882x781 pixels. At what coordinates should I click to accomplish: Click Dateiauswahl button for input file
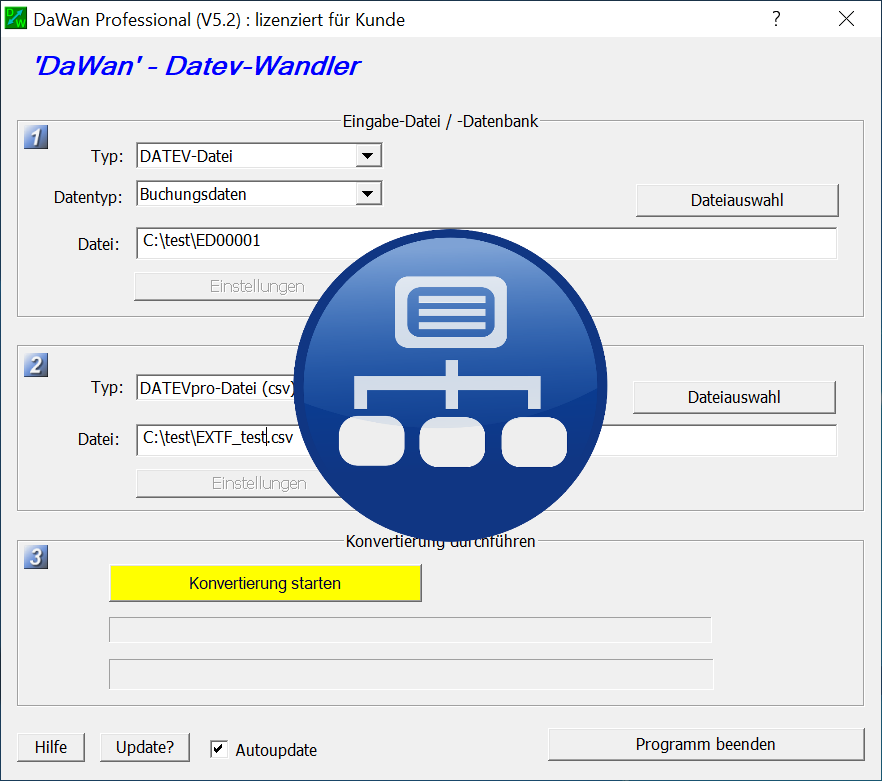click(737, 200)
